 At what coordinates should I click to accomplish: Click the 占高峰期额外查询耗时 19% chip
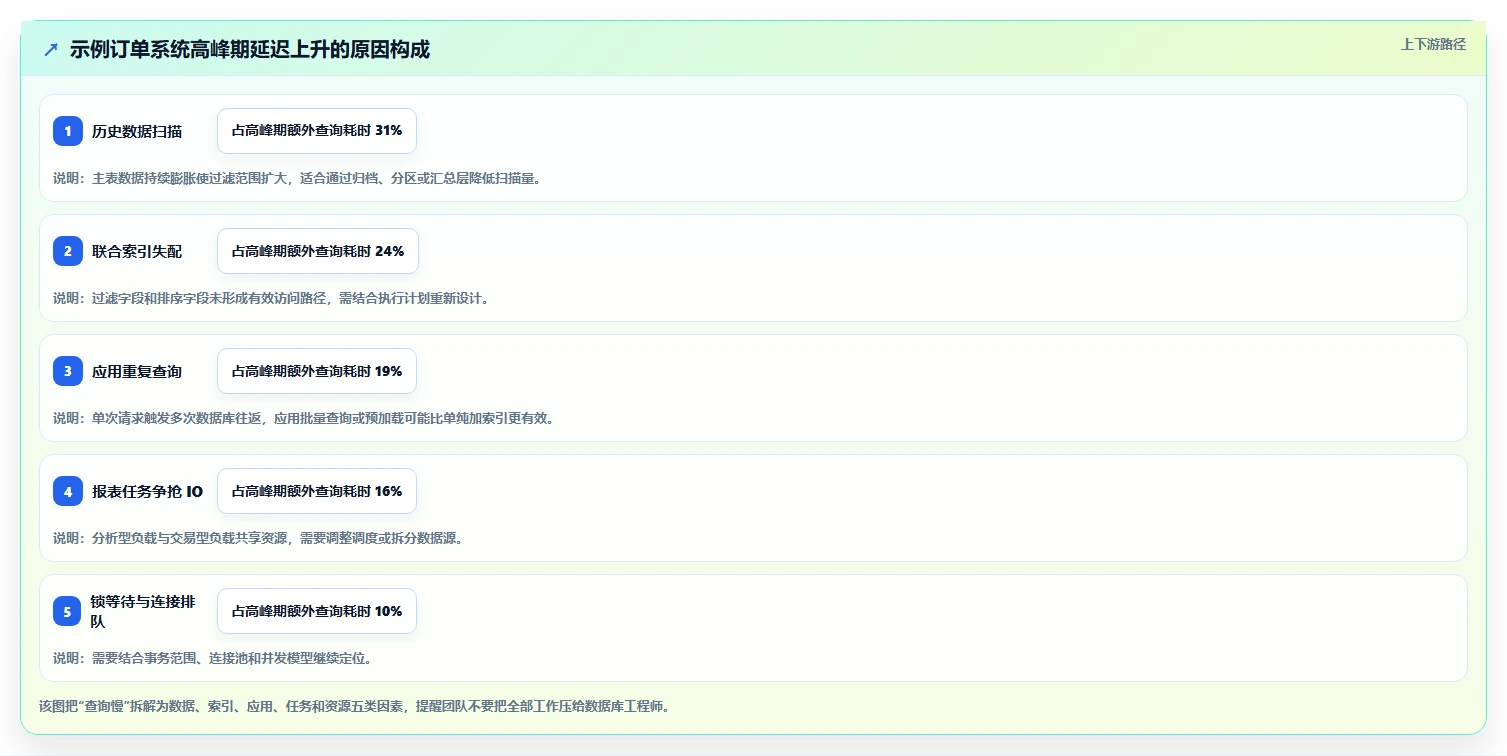(x=317, y=371)
